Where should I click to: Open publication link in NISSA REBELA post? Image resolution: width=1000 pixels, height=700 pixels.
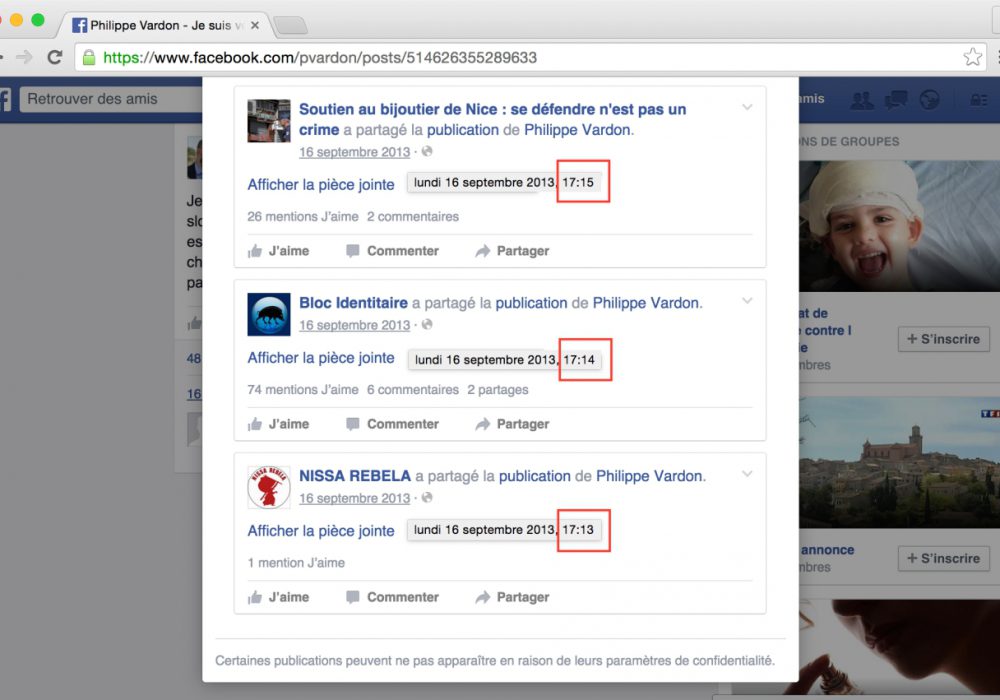point(534,476)
